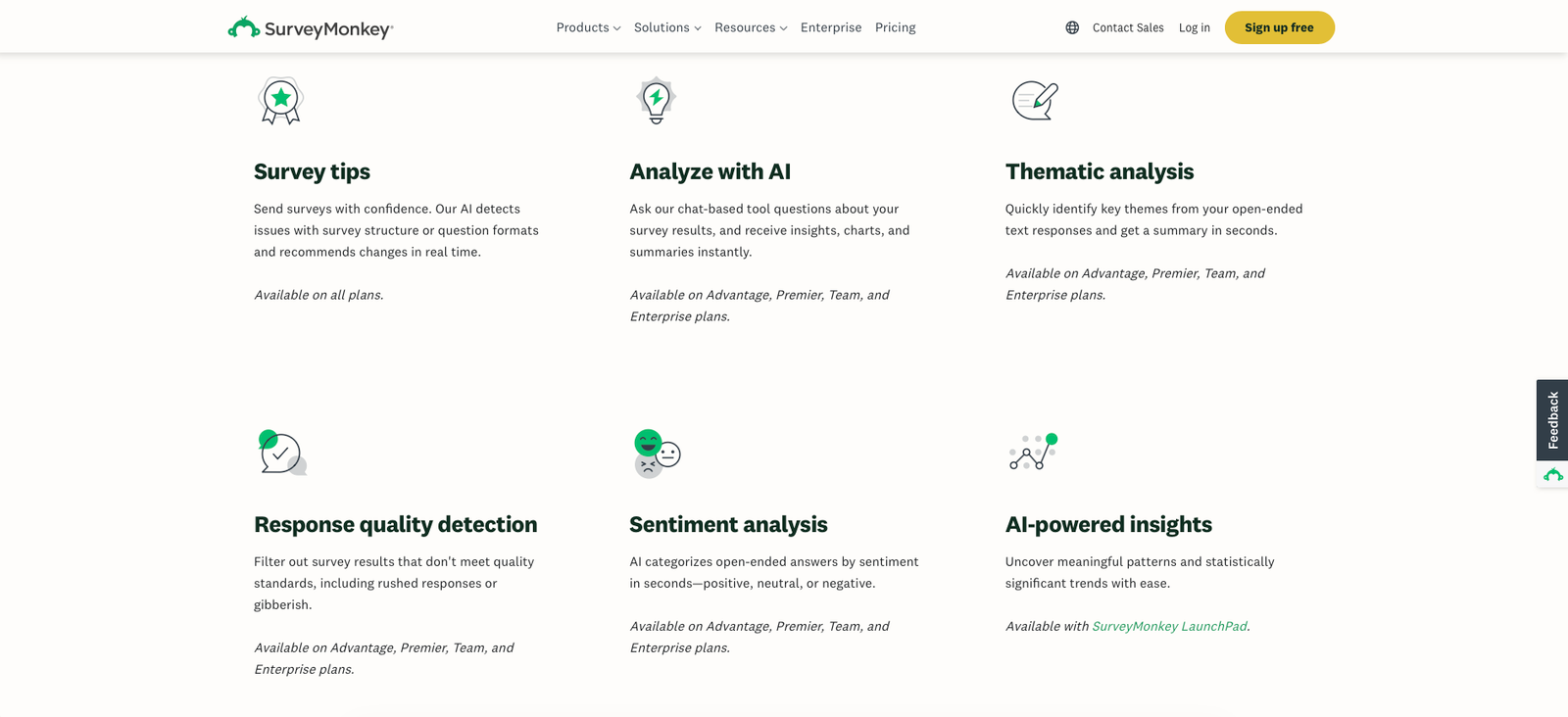Click the 'Uncover meaningful patterns' description
The image size is (1568, 717).
1140,572
